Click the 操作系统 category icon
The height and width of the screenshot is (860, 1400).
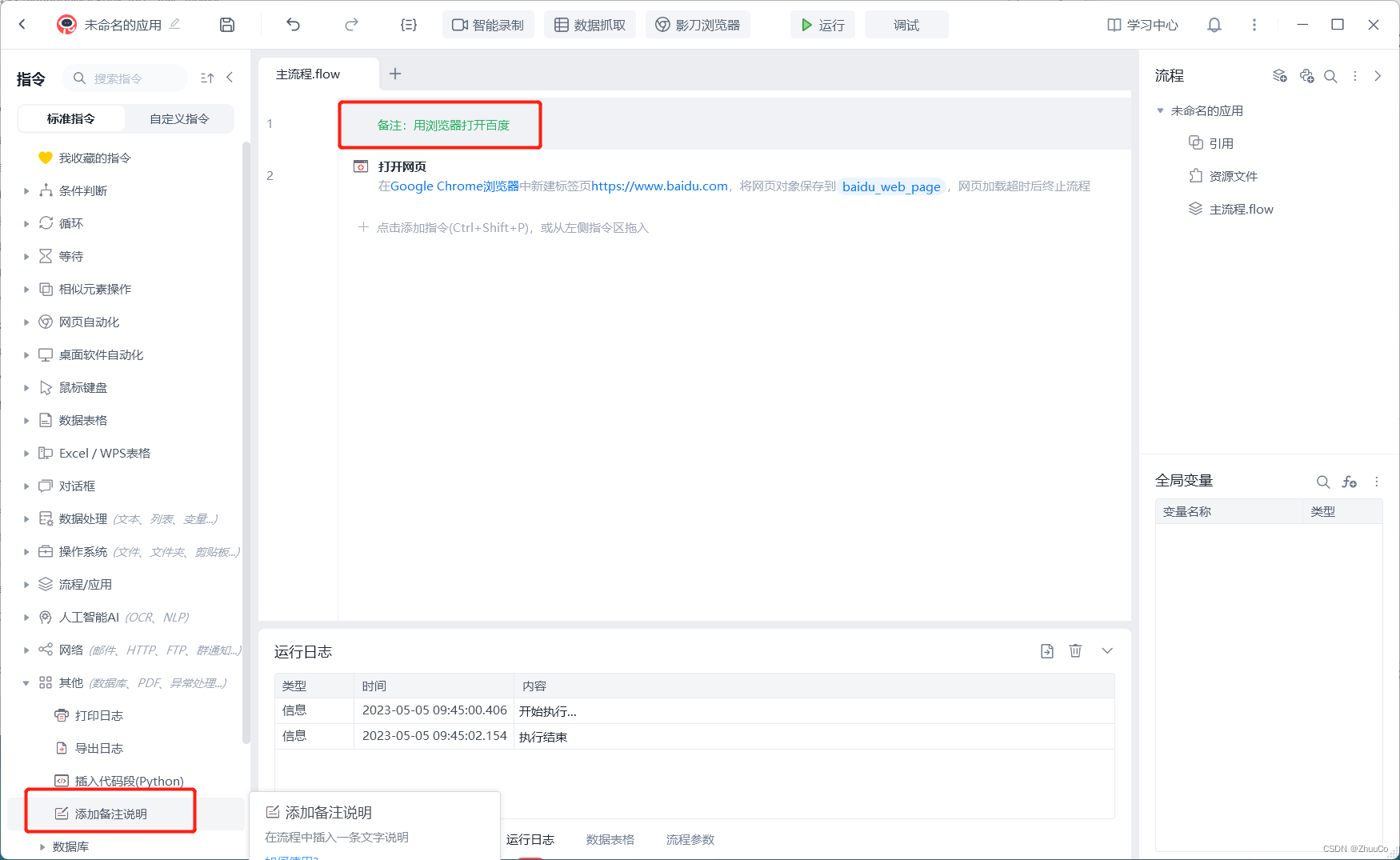click(x=46, y=551)
